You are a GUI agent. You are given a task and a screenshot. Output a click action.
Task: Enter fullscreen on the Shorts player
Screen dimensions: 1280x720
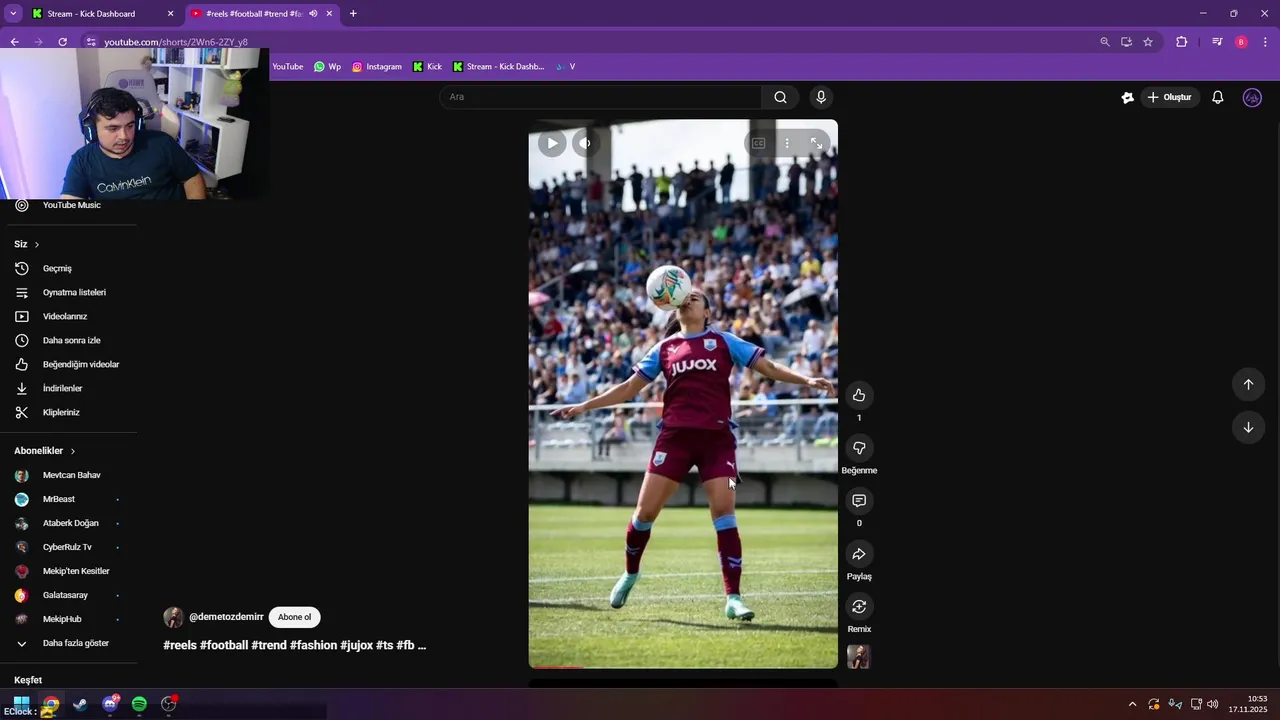816,143
